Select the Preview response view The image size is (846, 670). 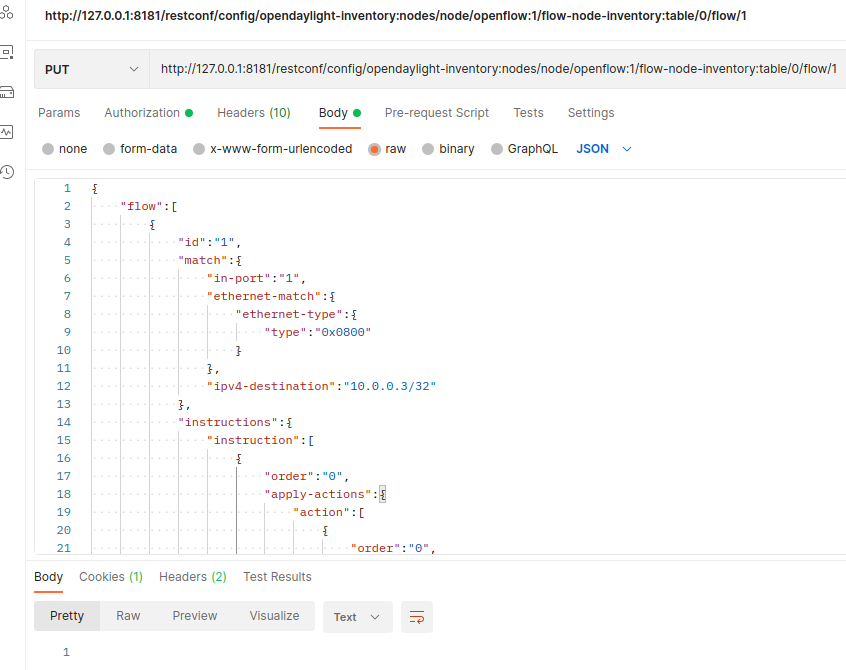tap(195, 616)
